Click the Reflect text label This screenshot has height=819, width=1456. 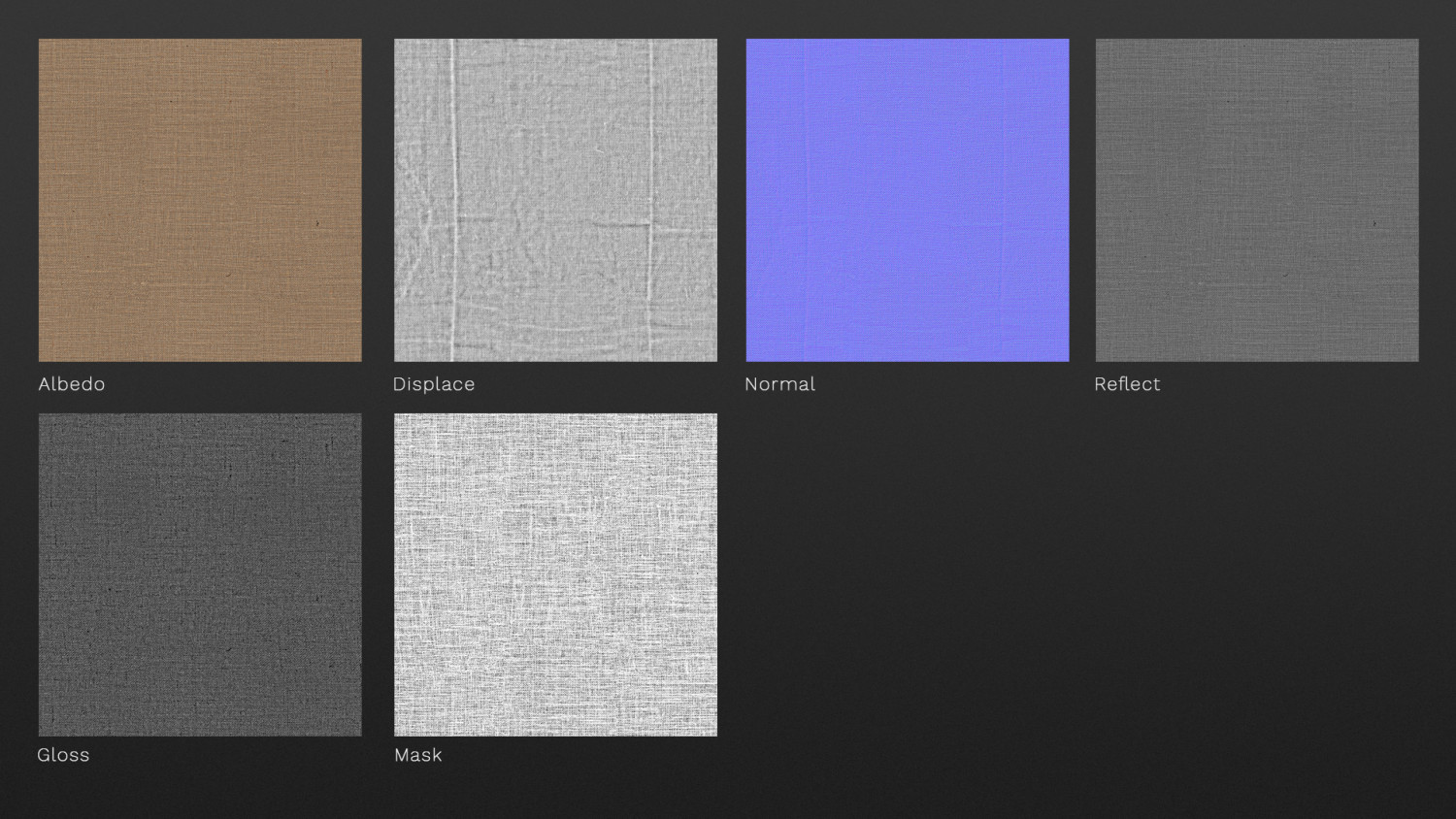pos(1127,384)
